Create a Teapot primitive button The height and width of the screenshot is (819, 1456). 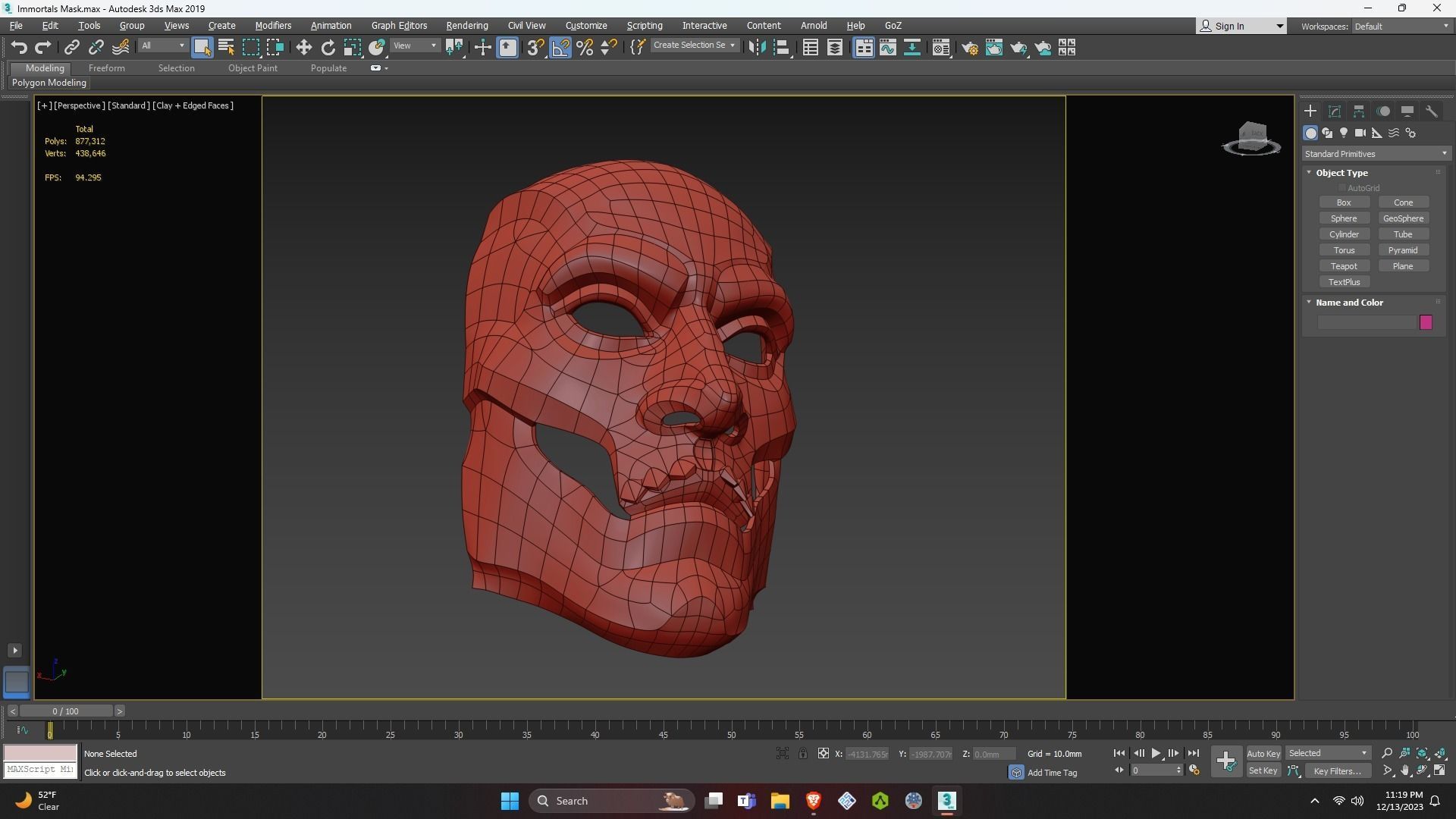[x=1344, y=266]
